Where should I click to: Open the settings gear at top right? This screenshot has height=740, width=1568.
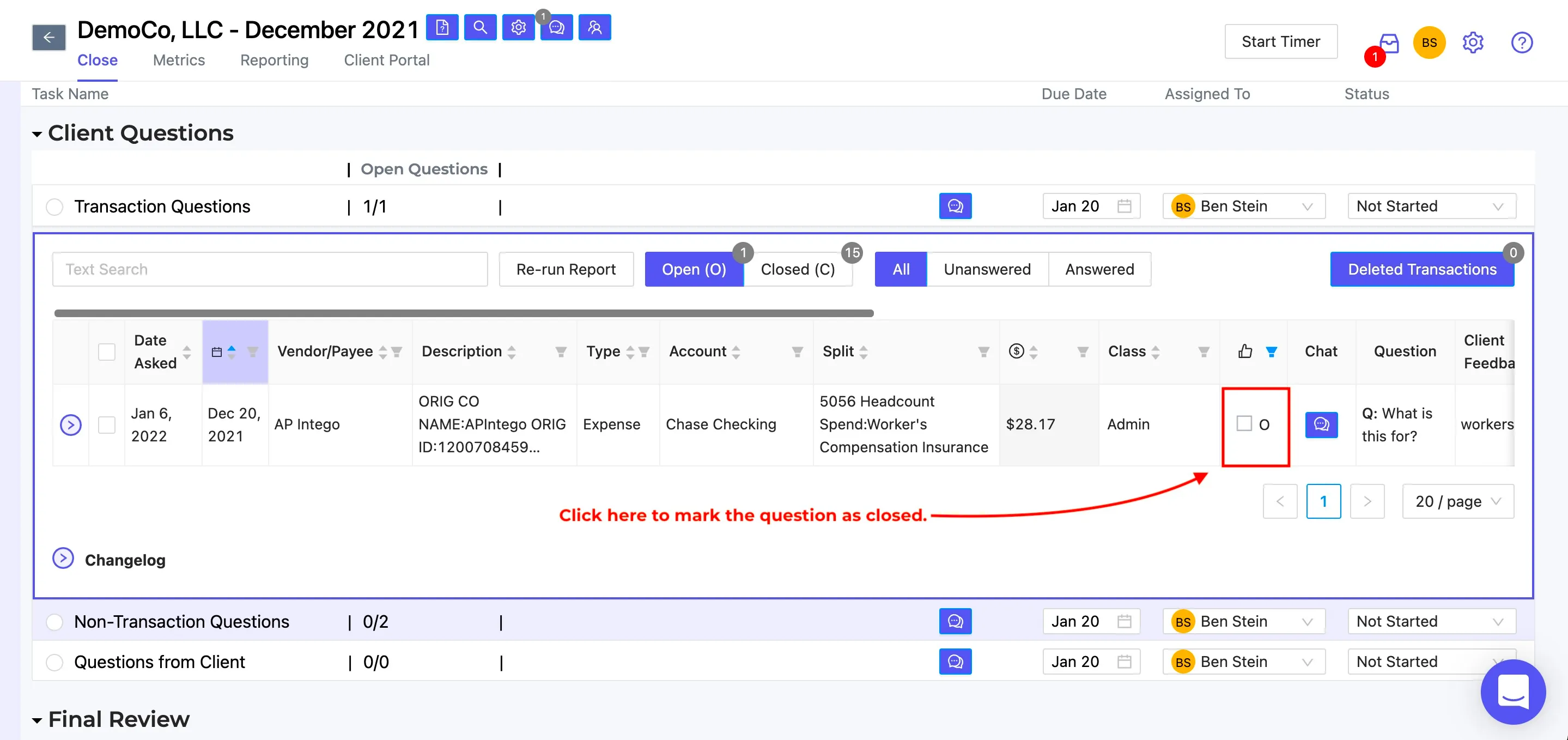pos(1473,43)
